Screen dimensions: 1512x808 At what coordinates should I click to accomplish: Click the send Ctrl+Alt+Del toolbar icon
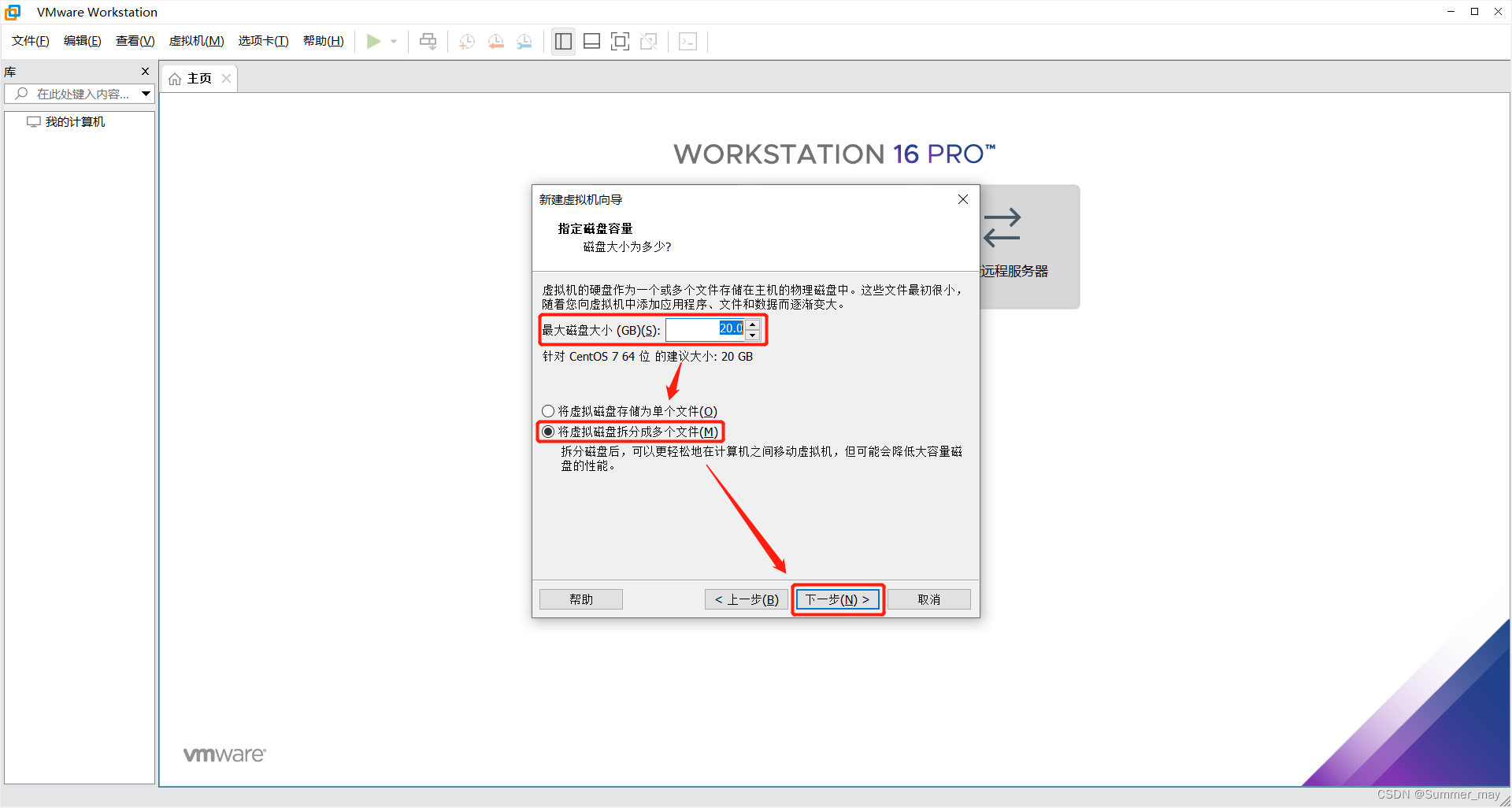pos(428,41)
